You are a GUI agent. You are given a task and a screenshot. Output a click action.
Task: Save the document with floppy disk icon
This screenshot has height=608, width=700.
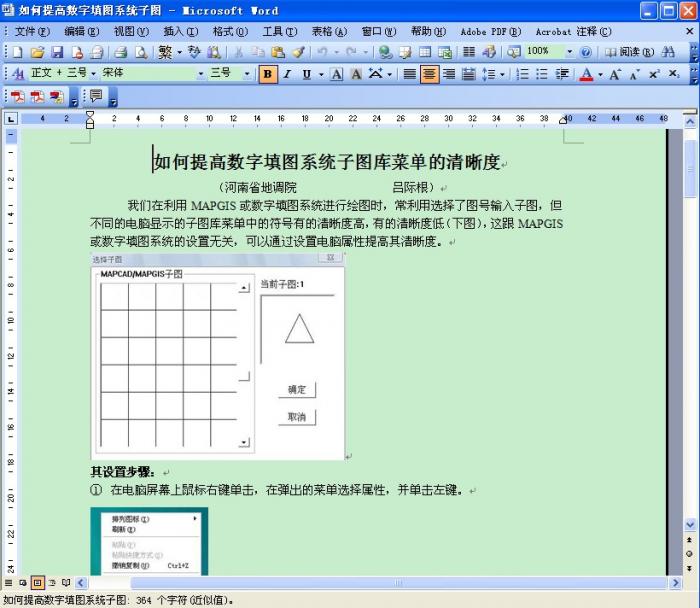point(56,52)
